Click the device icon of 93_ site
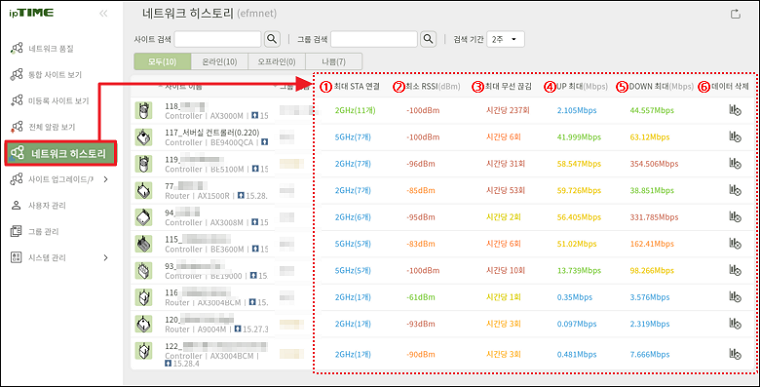Viewport: 760px width, 387px height. [143, 271]
